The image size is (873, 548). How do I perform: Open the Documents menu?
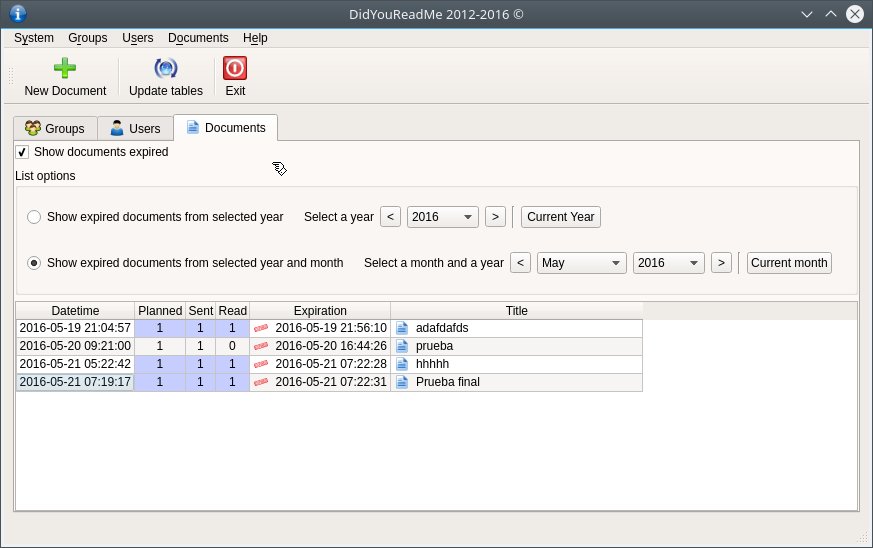coord(198,38)
